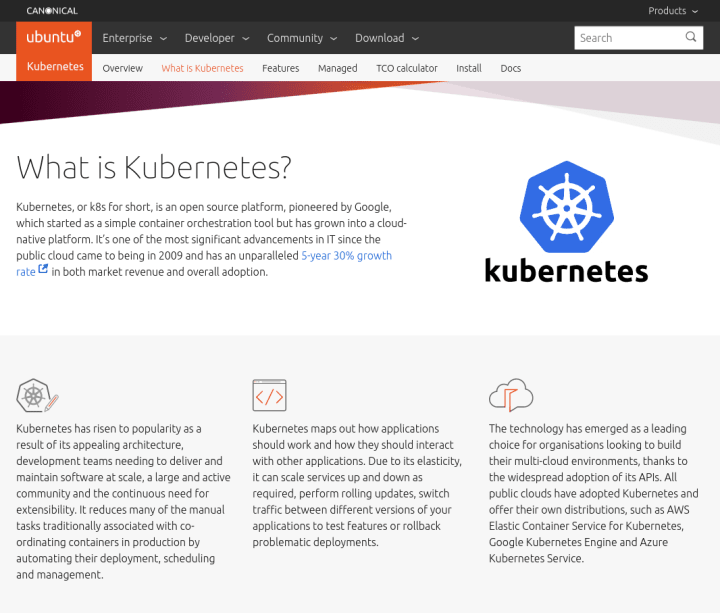Expand the Community menu
The height and width of the screenshot is (613, 720).
(302, 38)
